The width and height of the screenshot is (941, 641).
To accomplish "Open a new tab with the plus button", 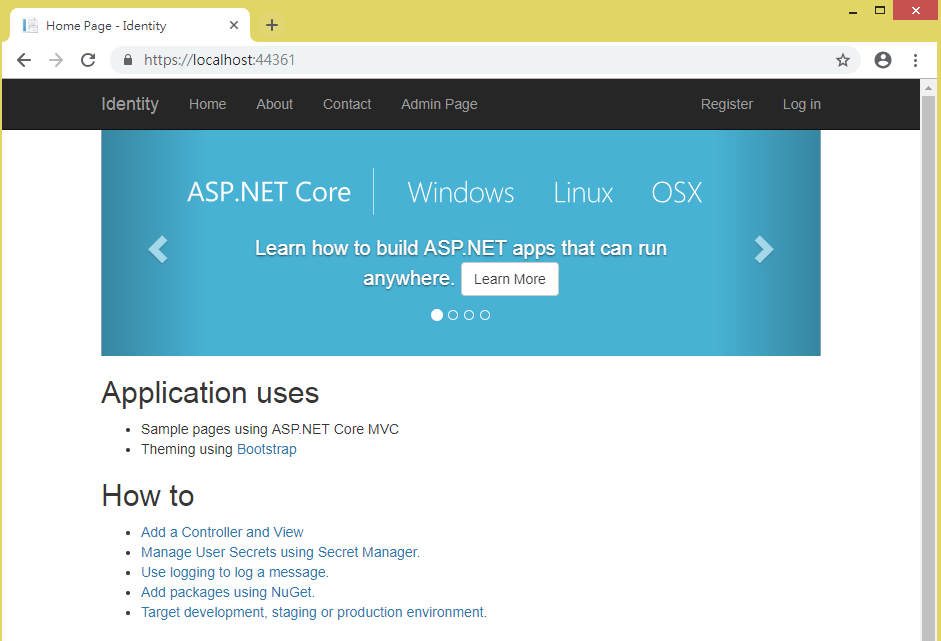I will 272,25.
